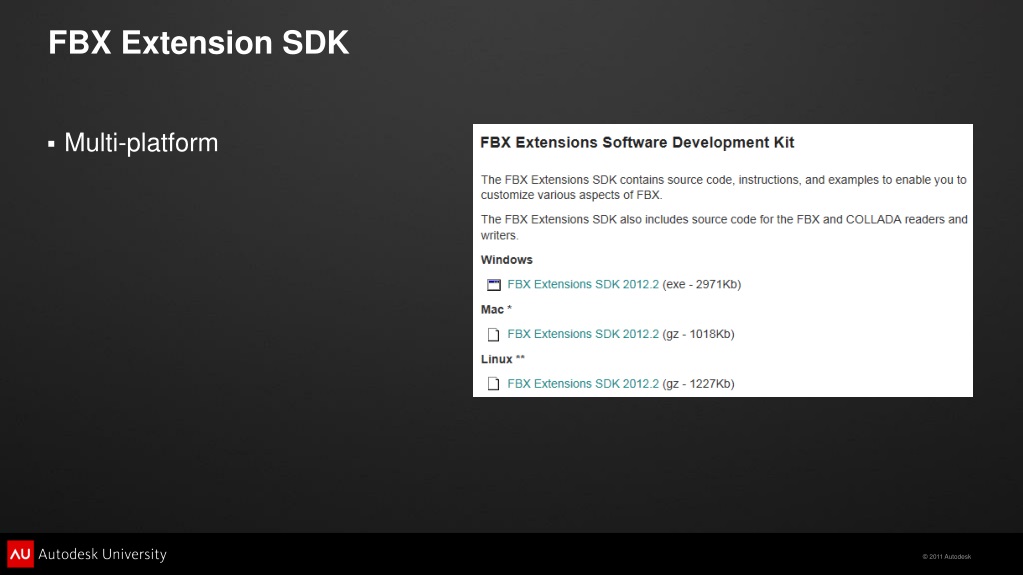Screen dimensions: 1023x575
Task: Select the 'FBX Extension SDK' slide title
Action: pos(198,42)
